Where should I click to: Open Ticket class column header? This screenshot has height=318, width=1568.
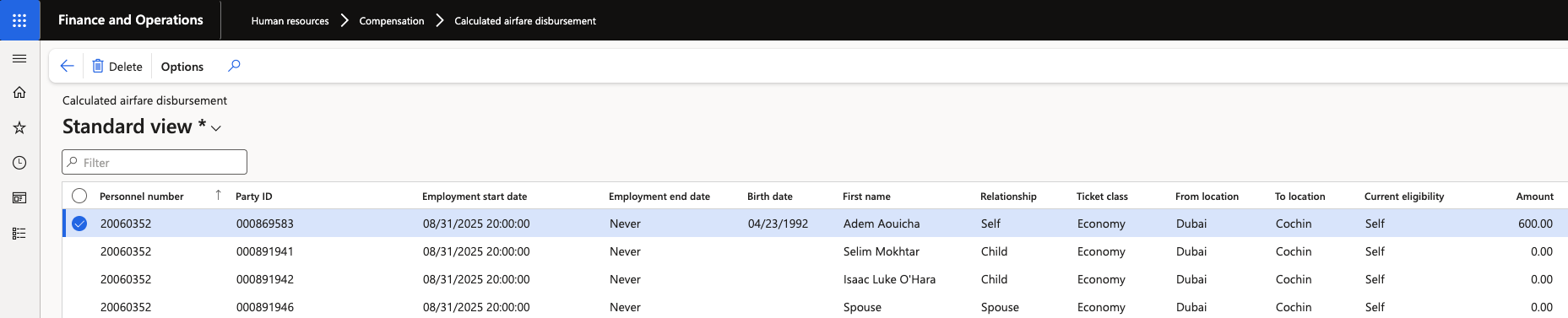(x=1102, y=197)
